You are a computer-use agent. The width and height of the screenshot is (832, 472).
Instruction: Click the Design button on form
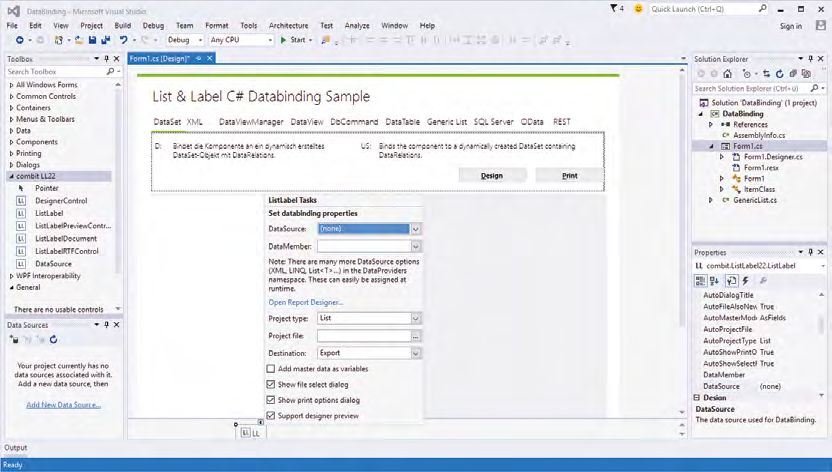[x=492, y=176]
